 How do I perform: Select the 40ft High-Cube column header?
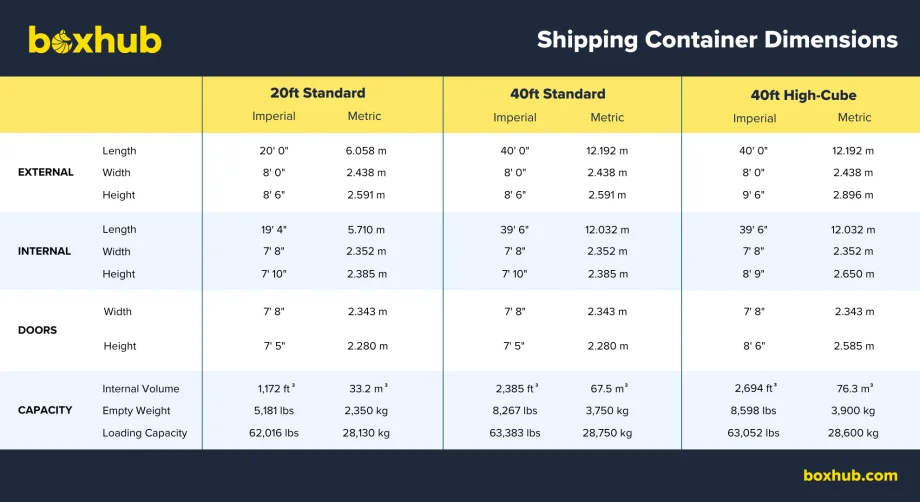(x=803, y=95)
